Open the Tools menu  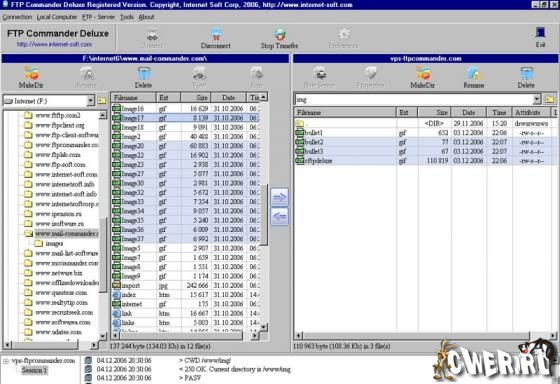(127, 17)
